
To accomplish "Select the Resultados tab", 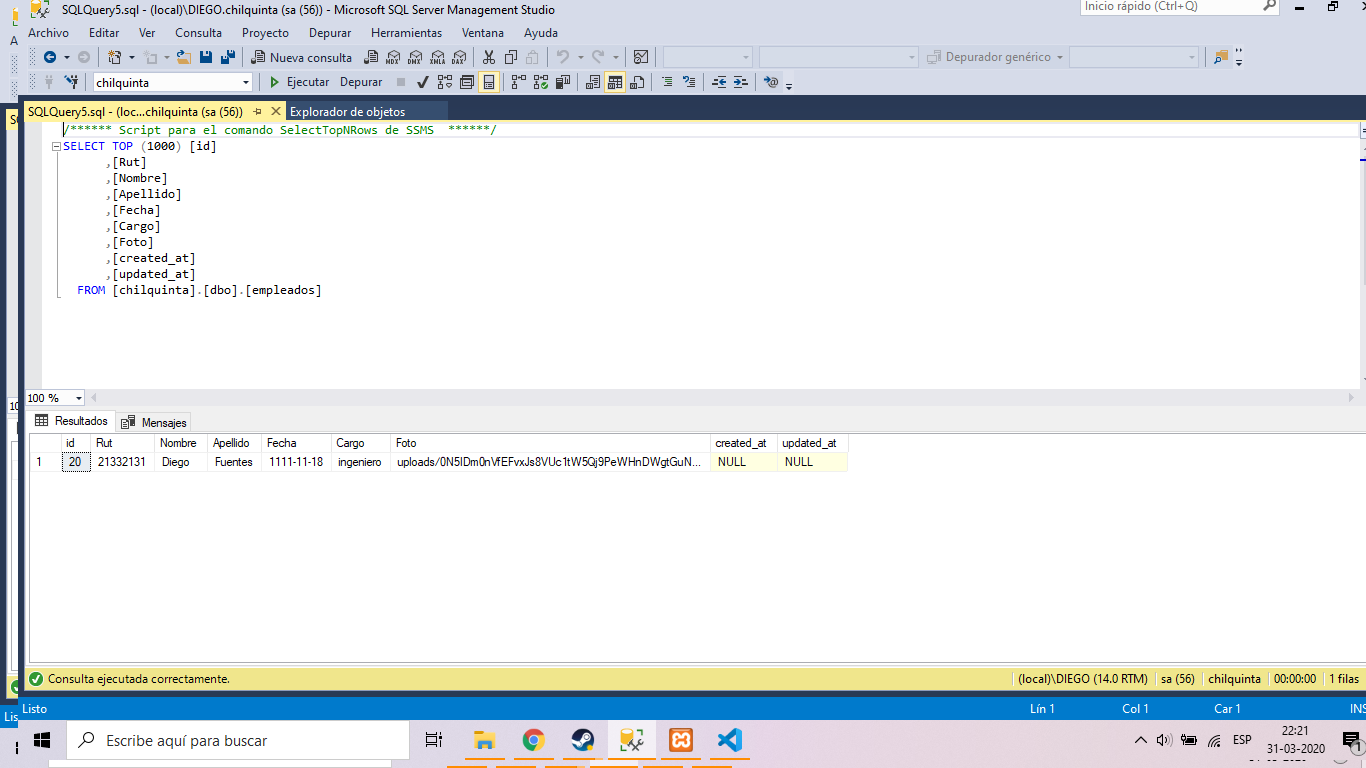I will point(71,421).
